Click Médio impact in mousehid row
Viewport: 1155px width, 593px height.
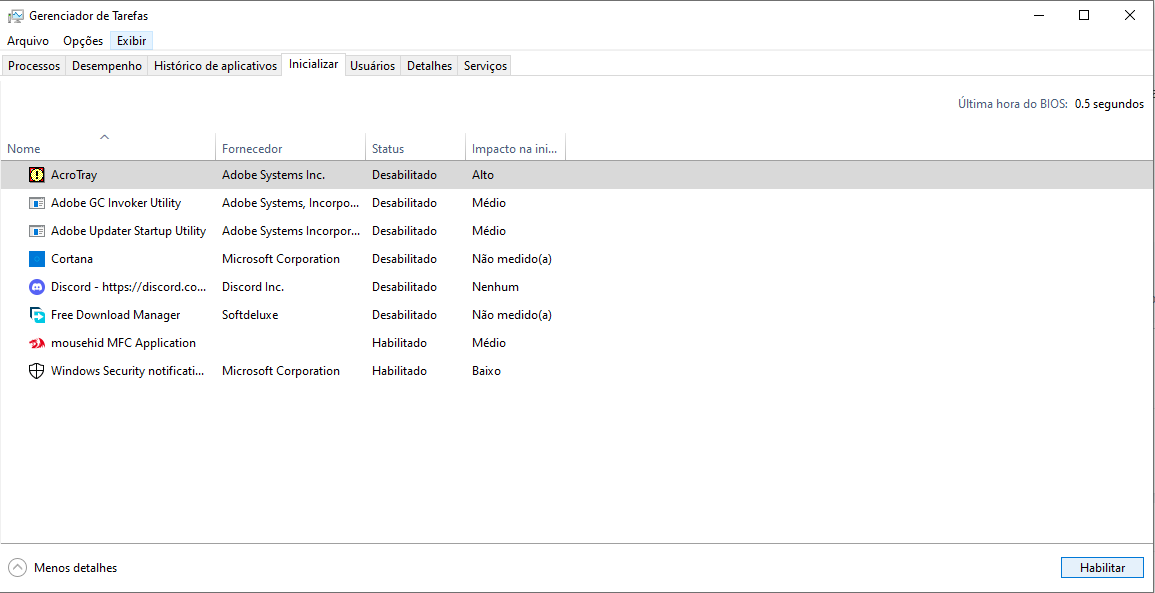click(489, 343)
